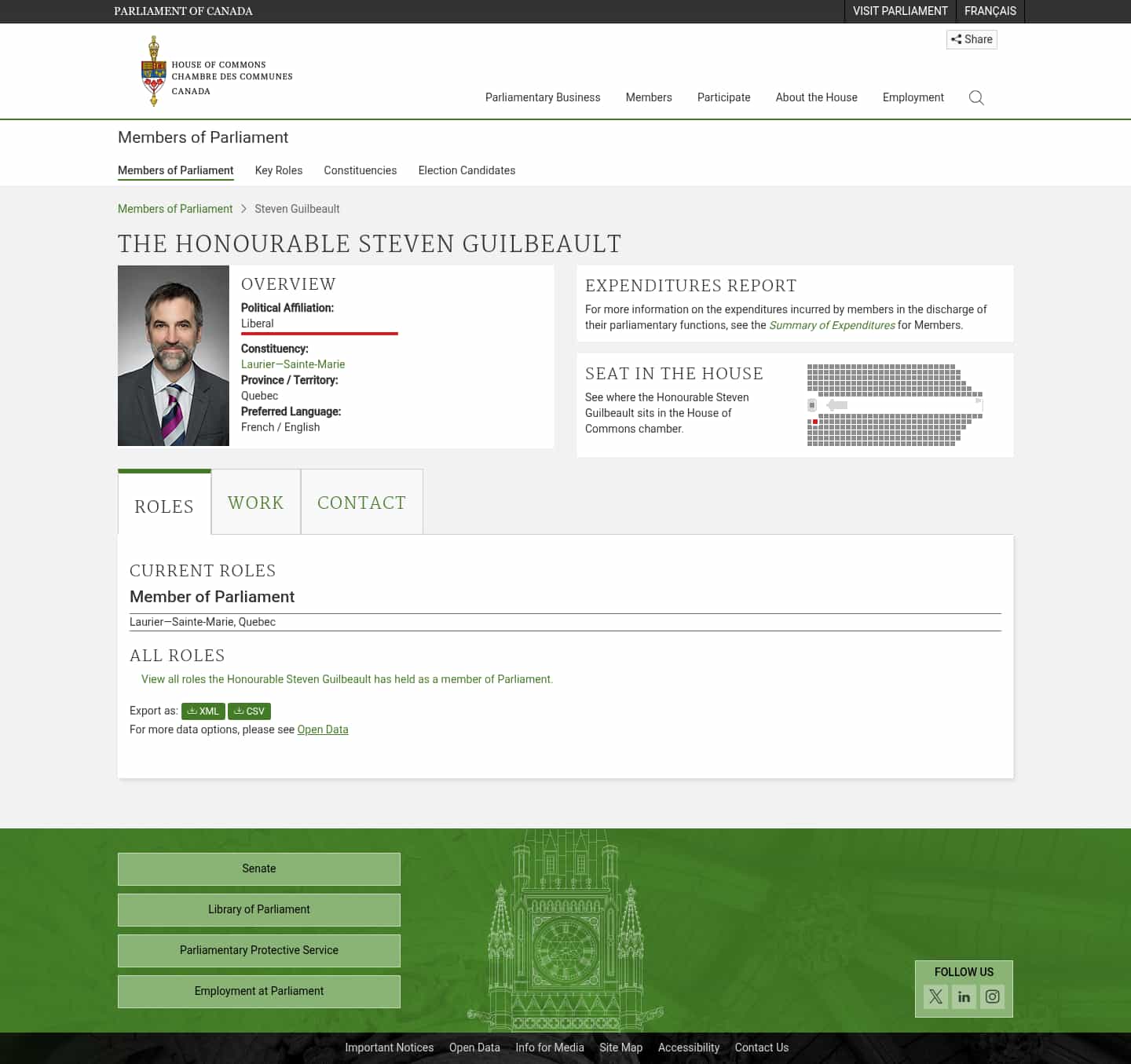Image resolution: width=1131 pixels, height=1064 pixels.
Task: Switch to the CONTACT tab
Action: (x=361, y=502)
